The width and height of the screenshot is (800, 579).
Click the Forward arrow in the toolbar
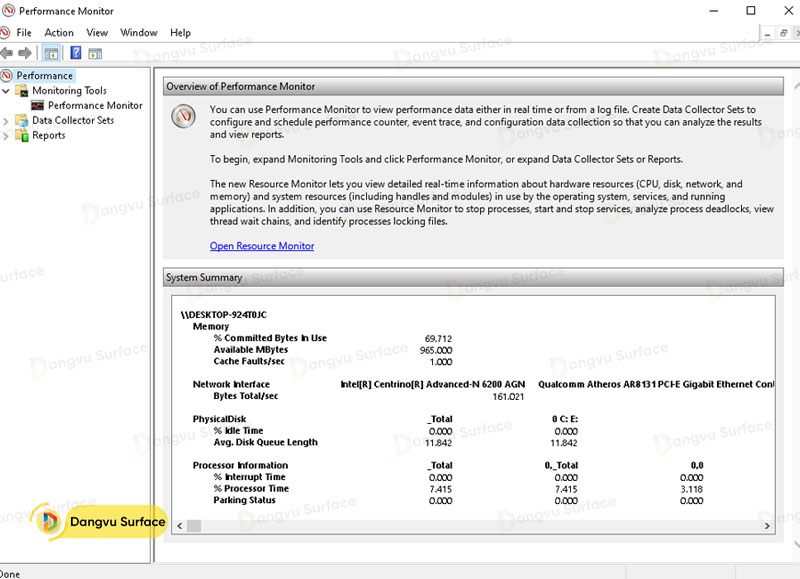pyautogui.click(x=27, y=53)
